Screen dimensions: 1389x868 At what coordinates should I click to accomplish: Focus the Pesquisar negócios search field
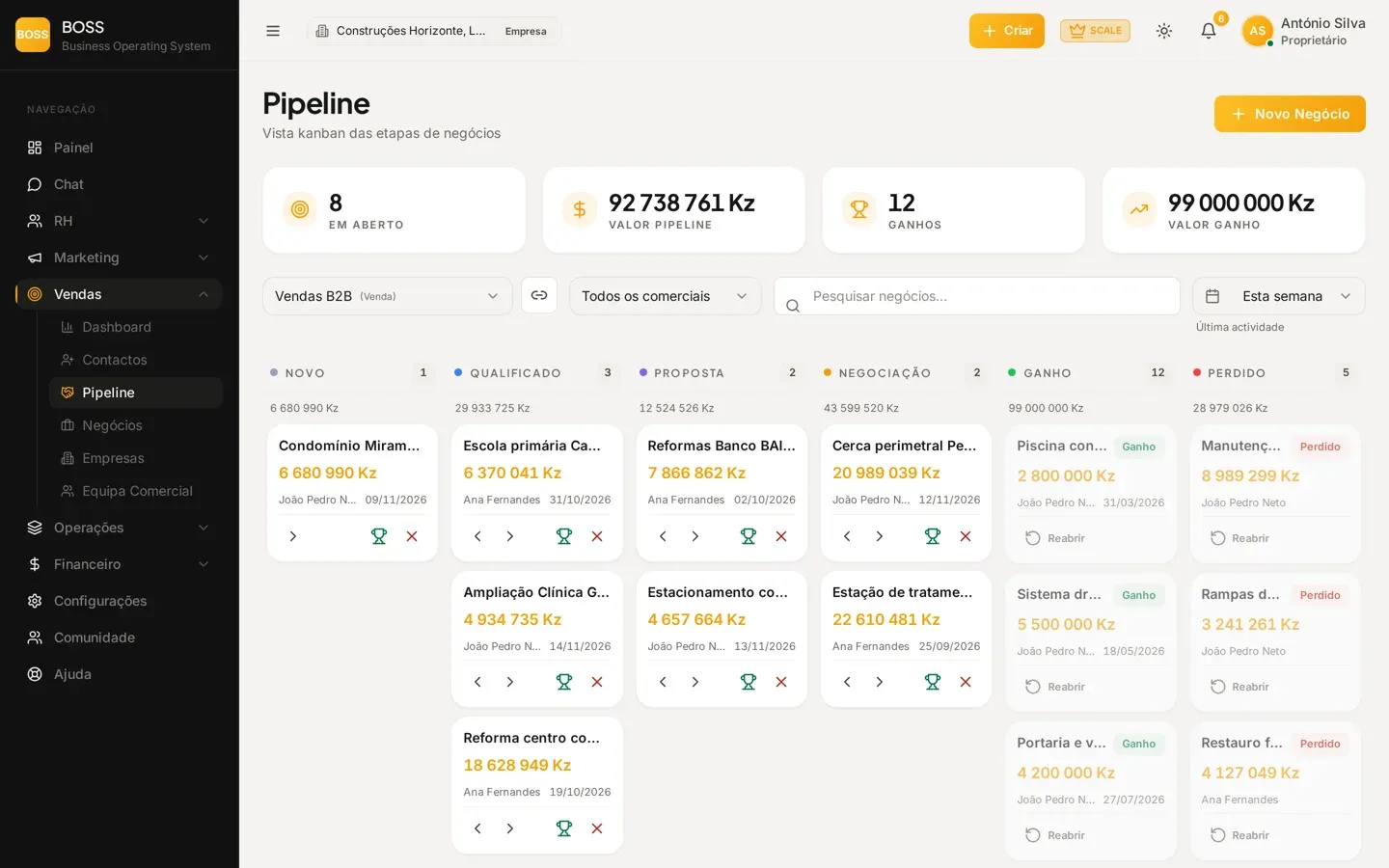coord(977,296)
